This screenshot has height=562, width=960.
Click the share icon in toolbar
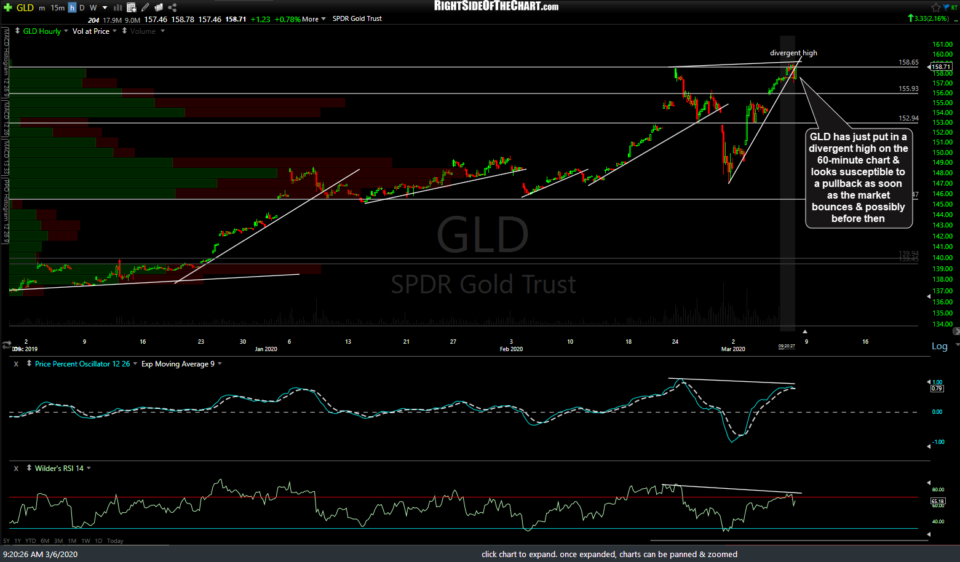172,8
